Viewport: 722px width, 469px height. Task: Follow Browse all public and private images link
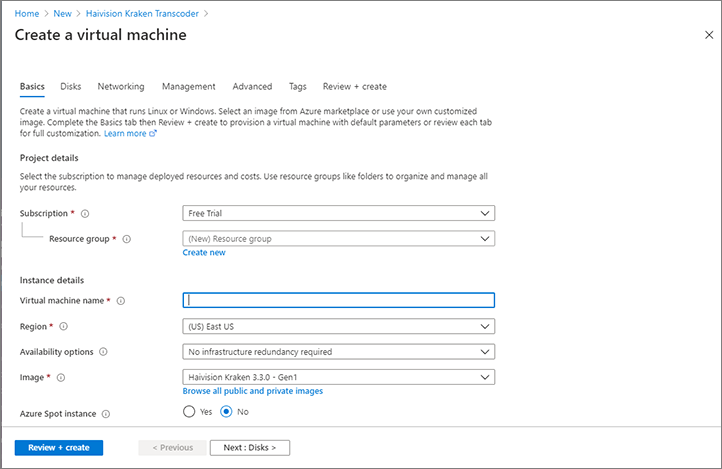[252, 391]
